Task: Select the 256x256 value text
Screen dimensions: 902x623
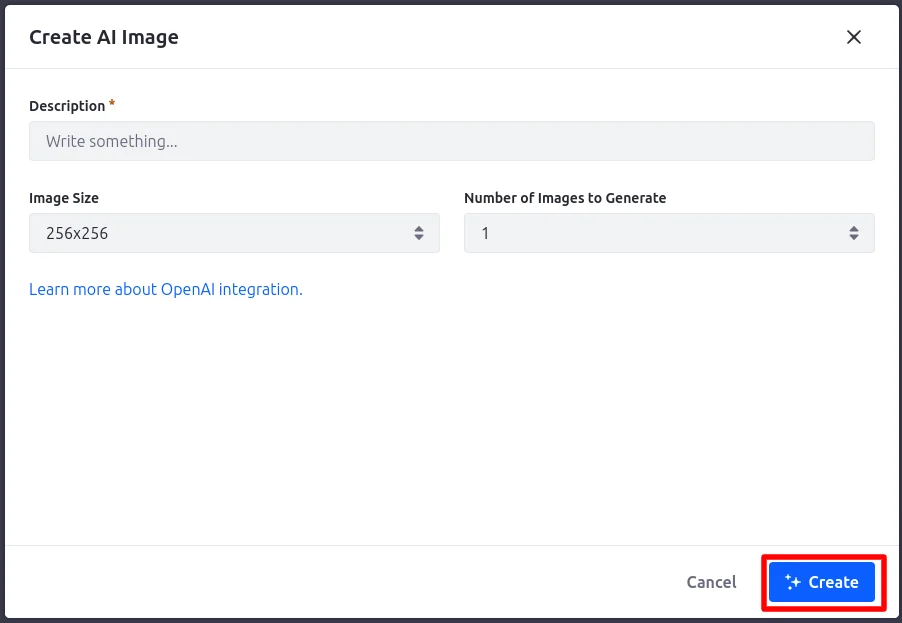Action: point(77,233)
